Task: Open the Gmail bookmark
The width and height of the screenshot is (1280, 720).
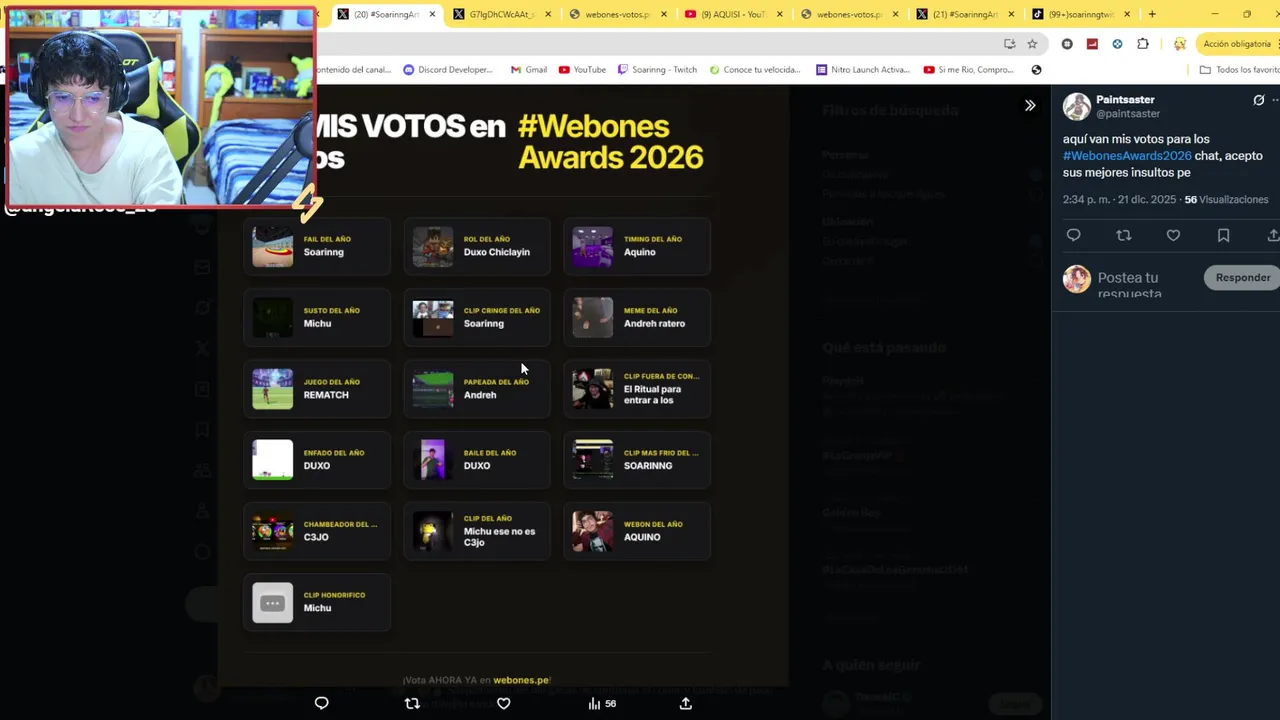Action: (528, 70)
